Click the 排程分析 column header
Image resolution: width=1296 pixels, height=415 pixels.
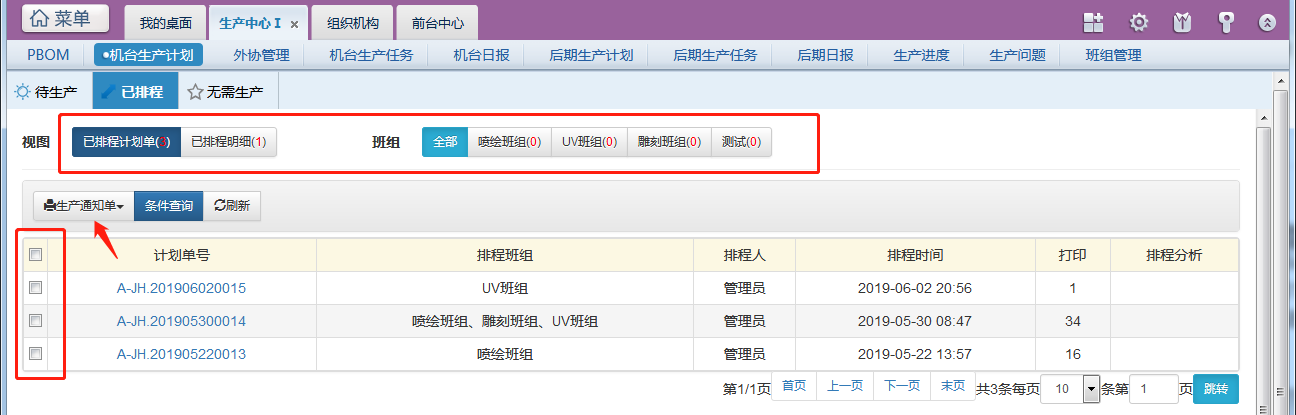[x=1174, y=255]
